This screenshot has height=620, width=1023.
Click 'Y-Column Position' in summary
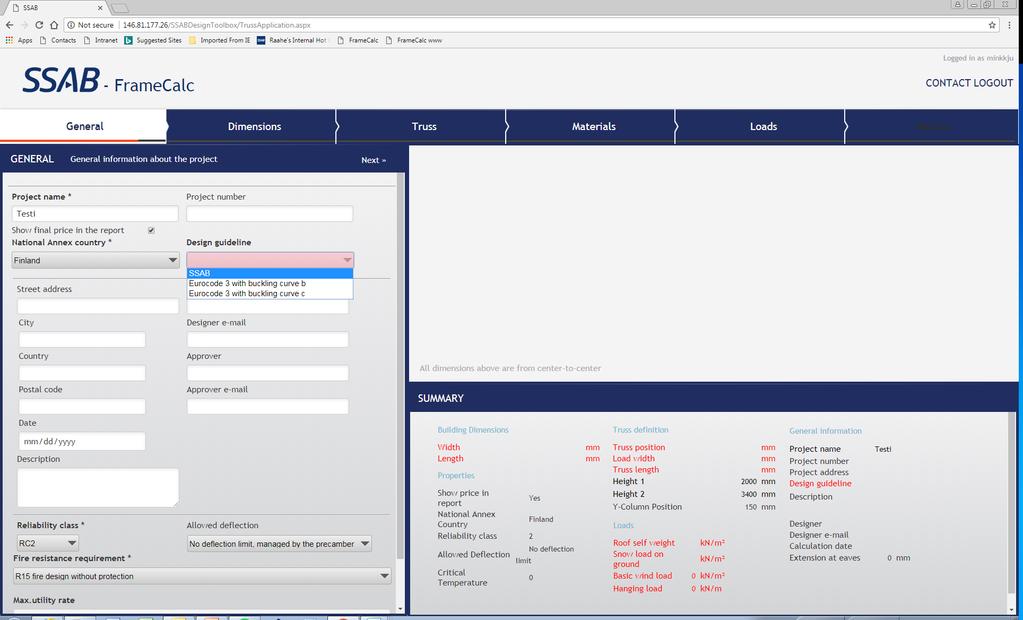[x=647, y=506]
